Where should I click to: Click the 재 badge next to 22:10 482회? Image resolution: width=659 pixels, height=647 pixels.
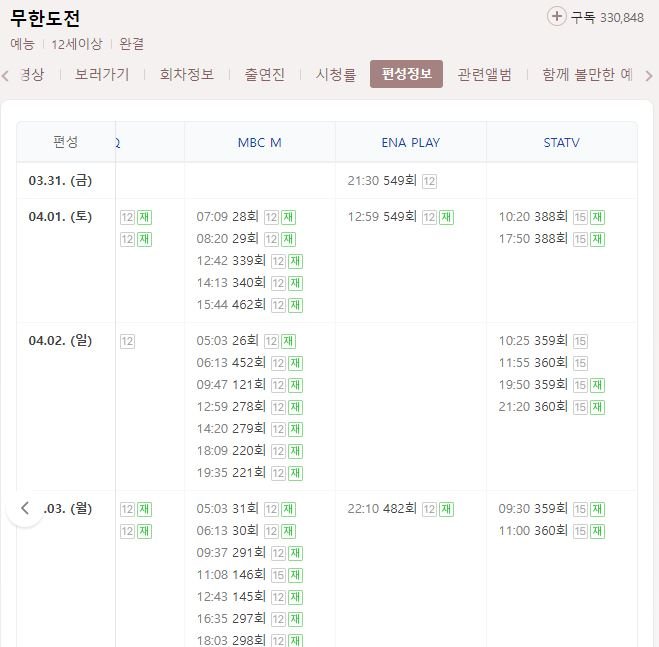click(x=446, y=509)
